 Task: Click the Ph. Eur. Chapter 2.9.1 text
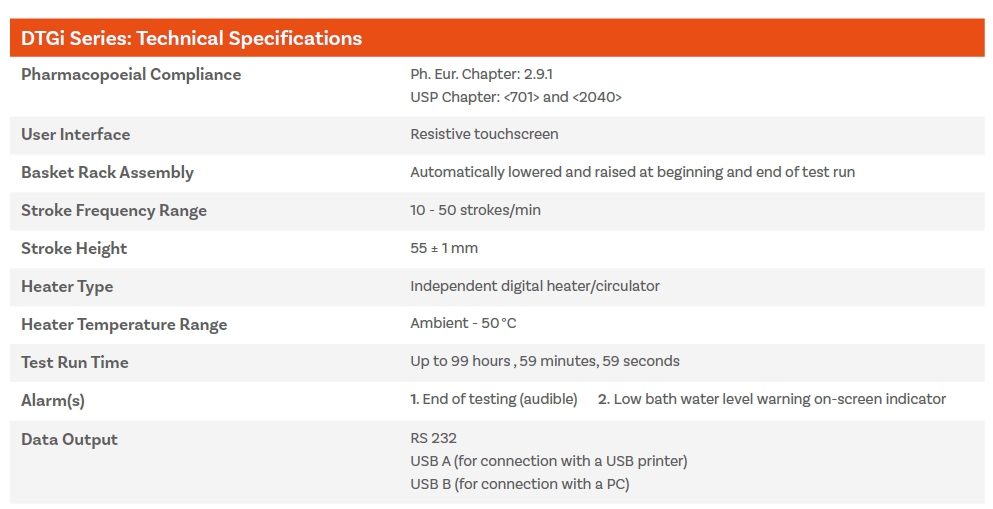point(481,74)
